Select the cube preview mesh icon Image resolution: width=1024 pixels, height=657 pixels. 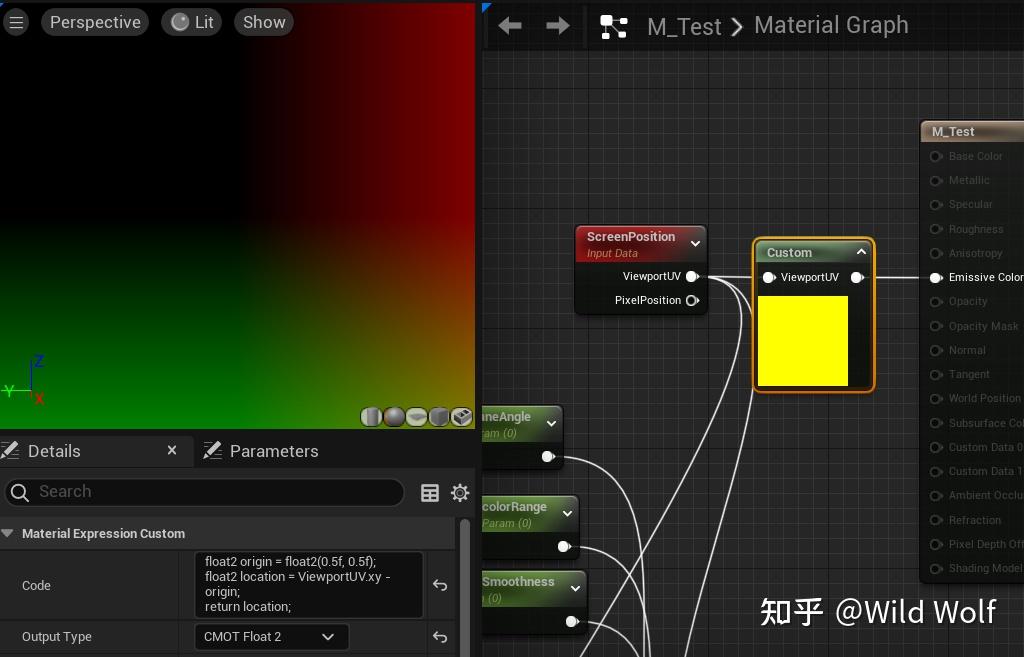pos(437,417)
